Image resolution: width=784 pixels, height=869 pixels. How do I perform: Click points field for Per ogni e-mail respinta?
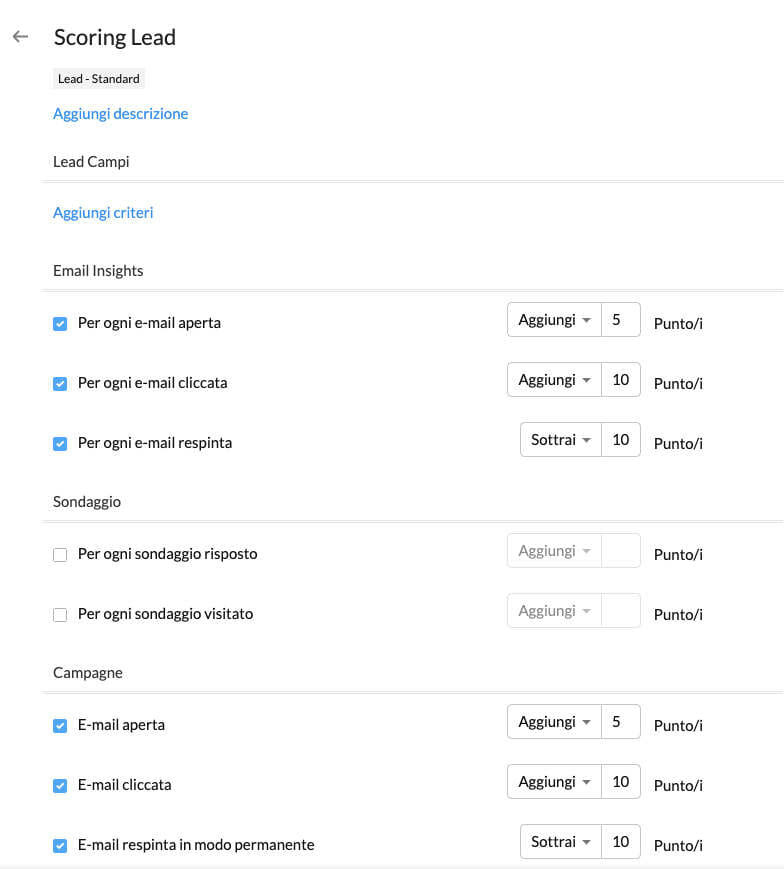[620, 441]
